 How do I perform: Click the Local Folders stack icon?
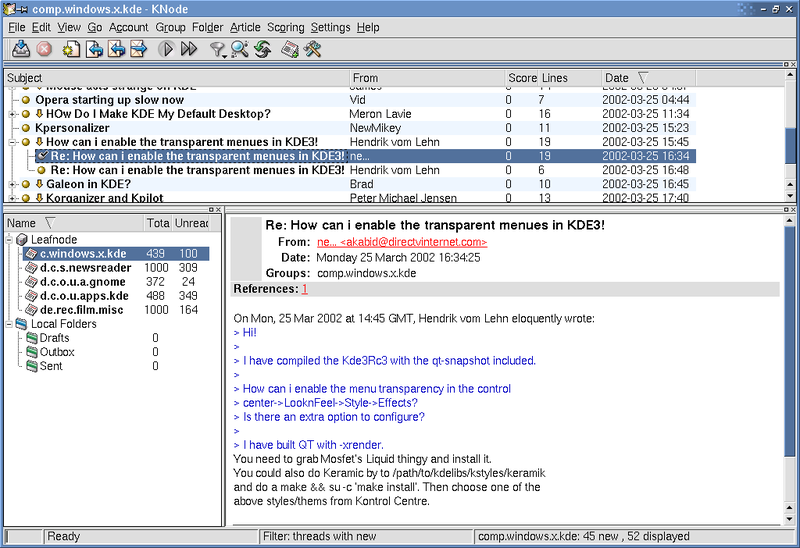click(x=21, y=323)
